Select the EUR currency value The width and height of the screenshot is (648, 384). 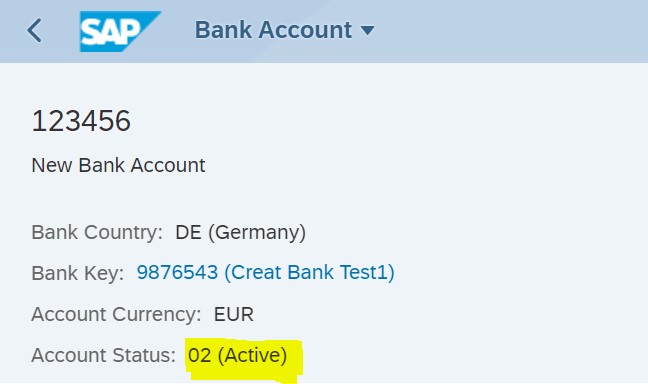(x=233, y=314)
